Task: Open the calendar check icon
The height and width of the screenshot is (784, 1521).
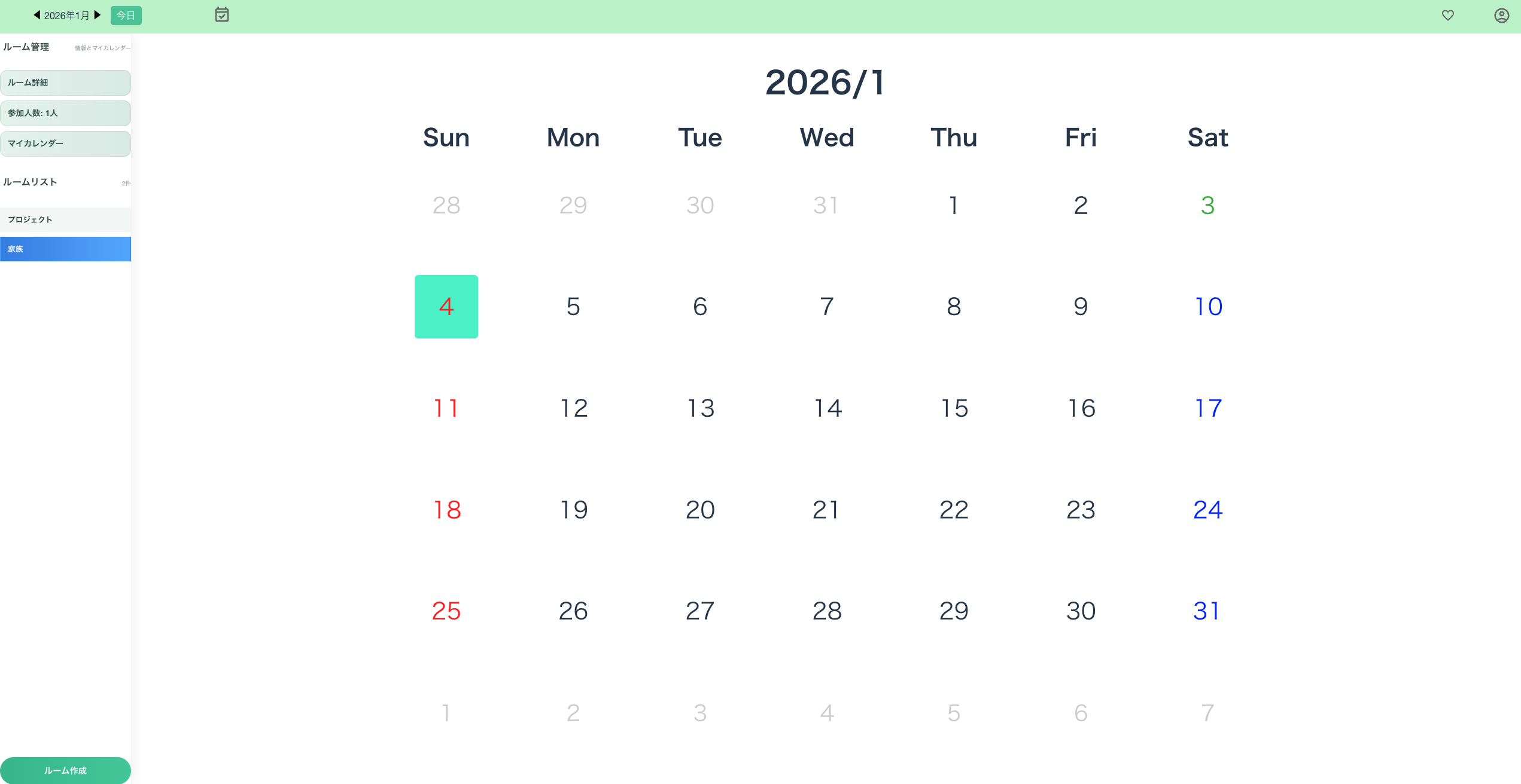Action: [222, 15]
